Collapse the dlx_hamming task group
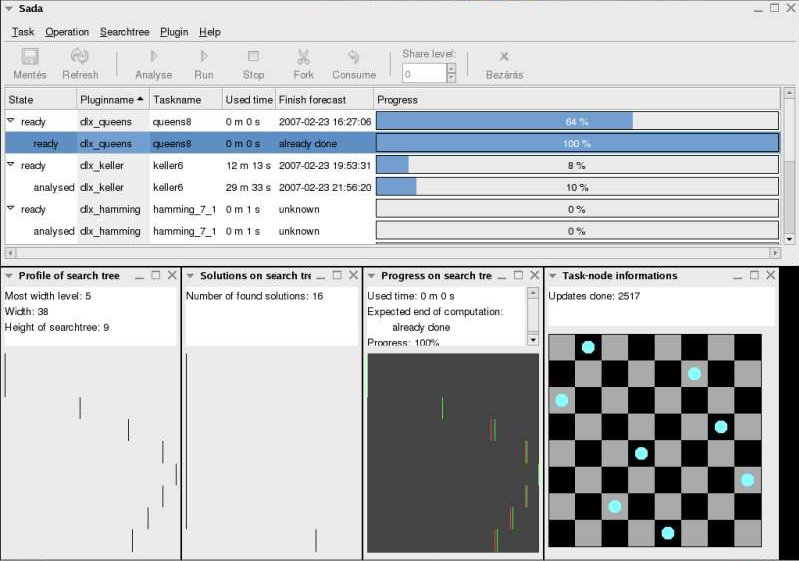The image size is (799, 561). [x=12, y=209]
